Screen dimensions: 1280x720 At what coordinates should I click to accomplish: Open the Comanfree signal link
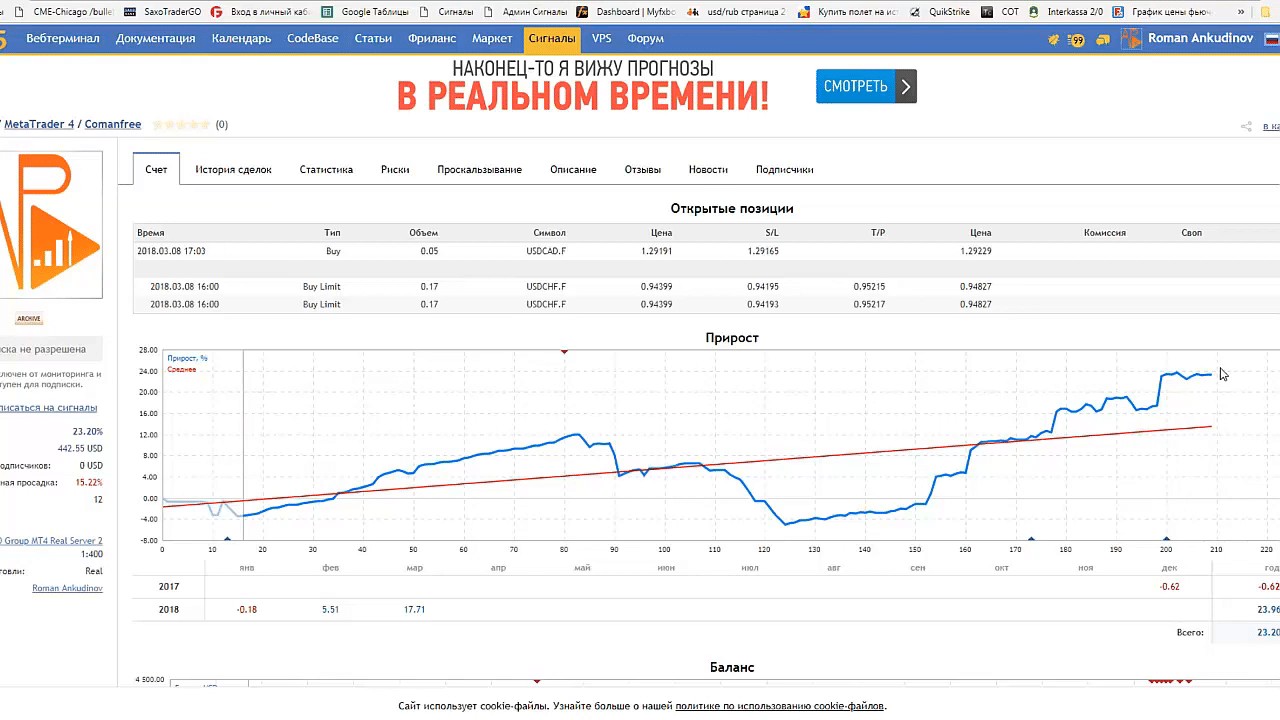[x=113, y=125]
